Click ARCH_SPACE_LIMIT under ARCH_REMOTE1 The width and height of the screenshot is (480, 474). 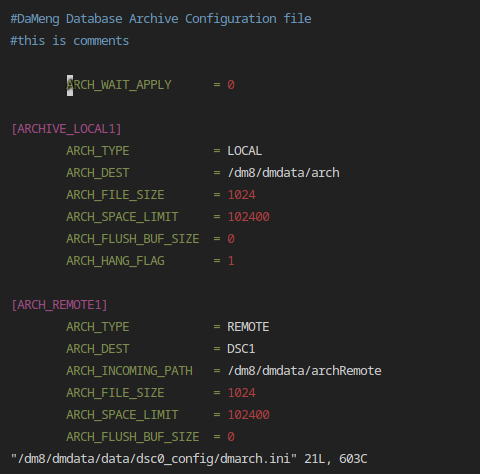click(x=122, y=415)
